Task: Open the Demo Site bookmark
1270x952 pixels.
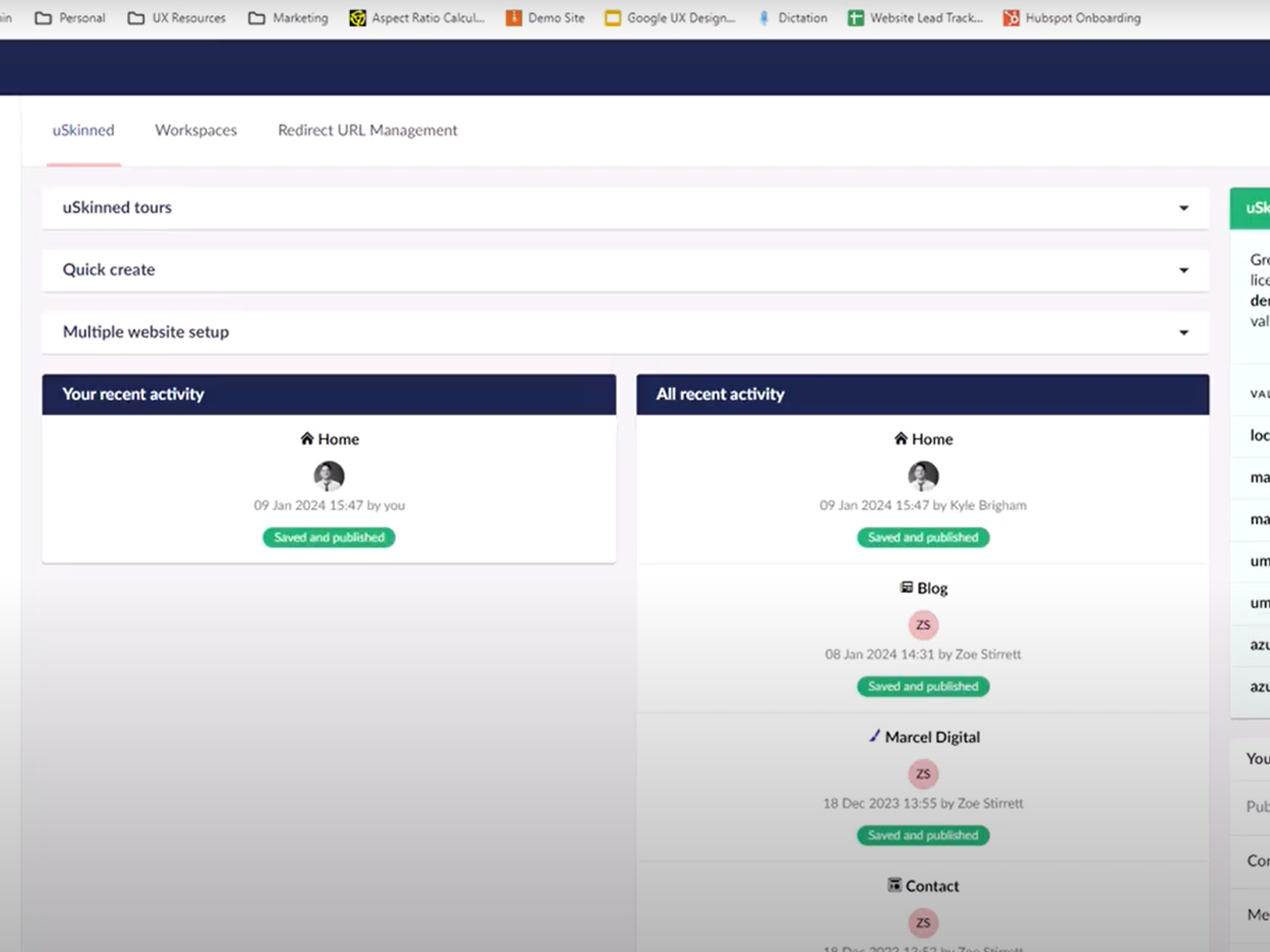Action: click(x=545, y=17)
